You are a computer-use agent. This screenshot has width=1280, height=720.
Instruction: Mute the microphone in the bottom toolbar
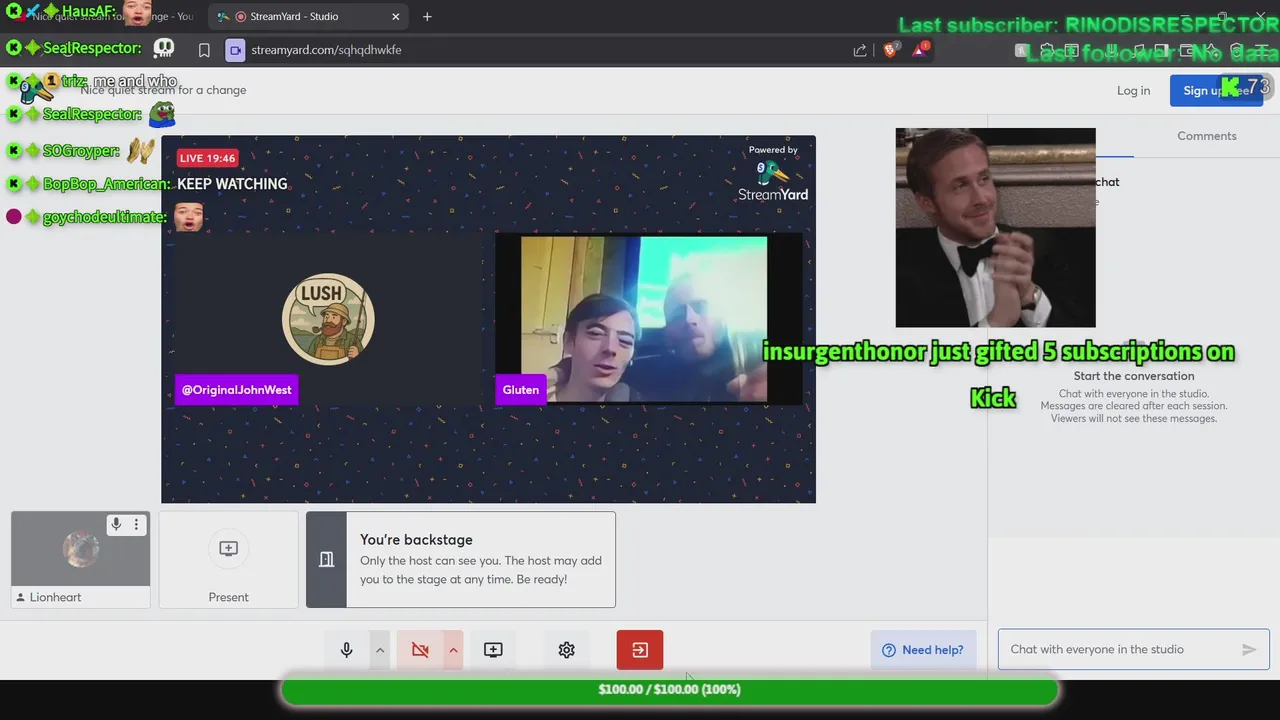[x=347, y=650]
